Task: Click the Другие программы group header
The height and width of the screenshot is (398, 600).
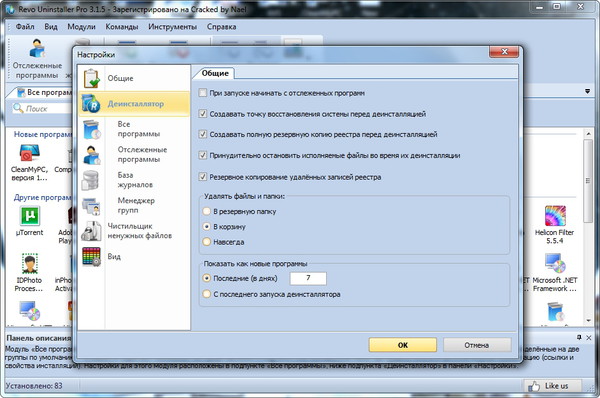Action: point(43,197)
